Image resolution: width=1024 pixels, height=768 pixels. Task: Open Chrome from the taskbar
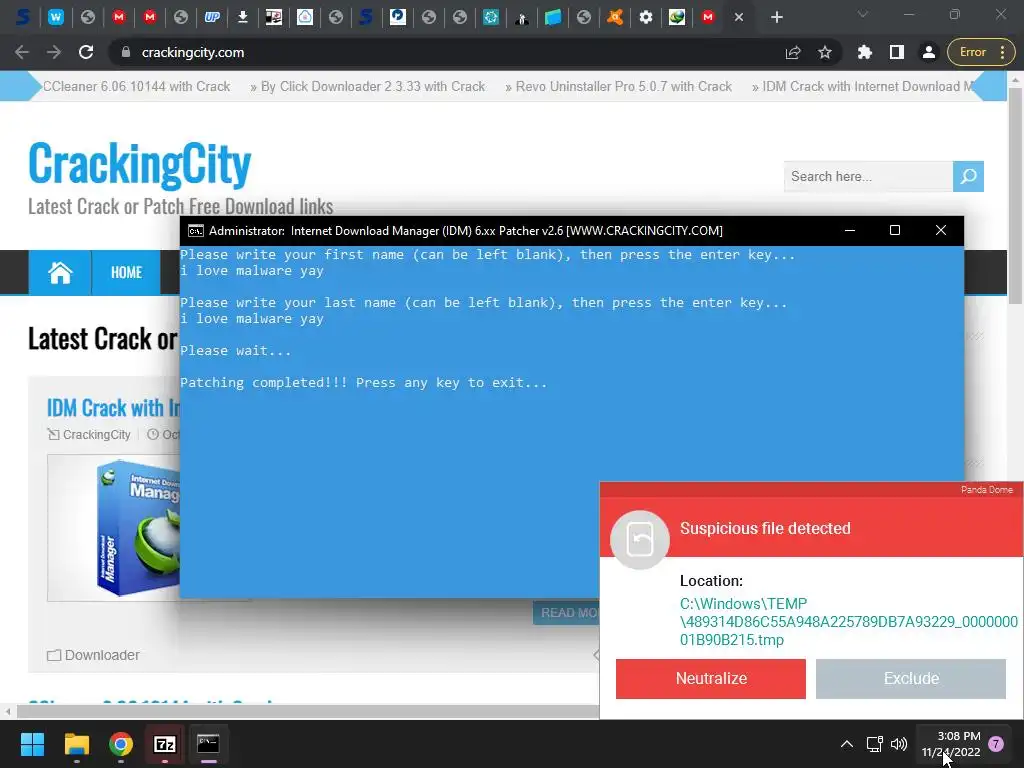tap(121, 744)
